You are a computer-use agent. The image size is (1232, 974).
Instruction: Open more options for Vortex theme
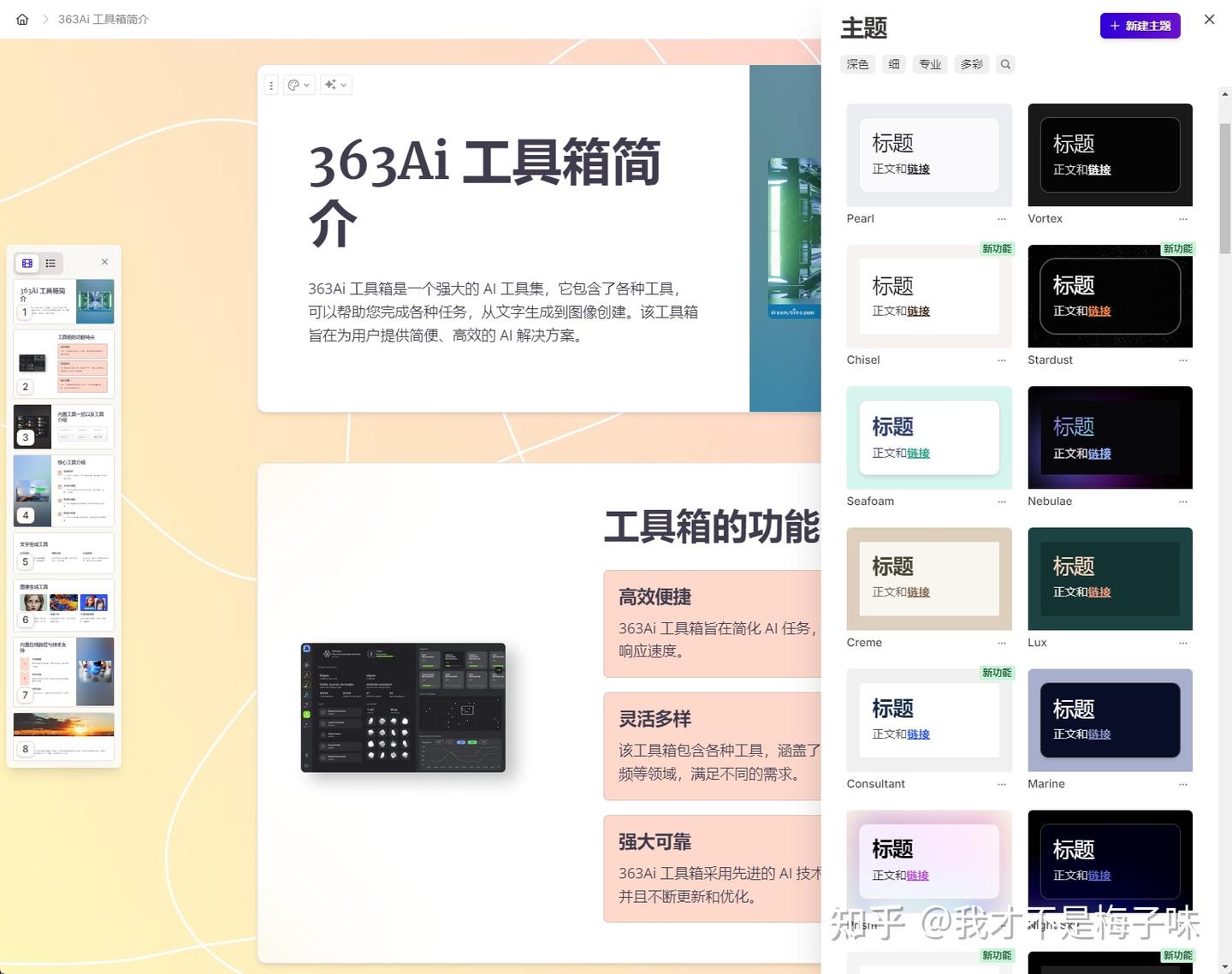(x=1183, y=219)
